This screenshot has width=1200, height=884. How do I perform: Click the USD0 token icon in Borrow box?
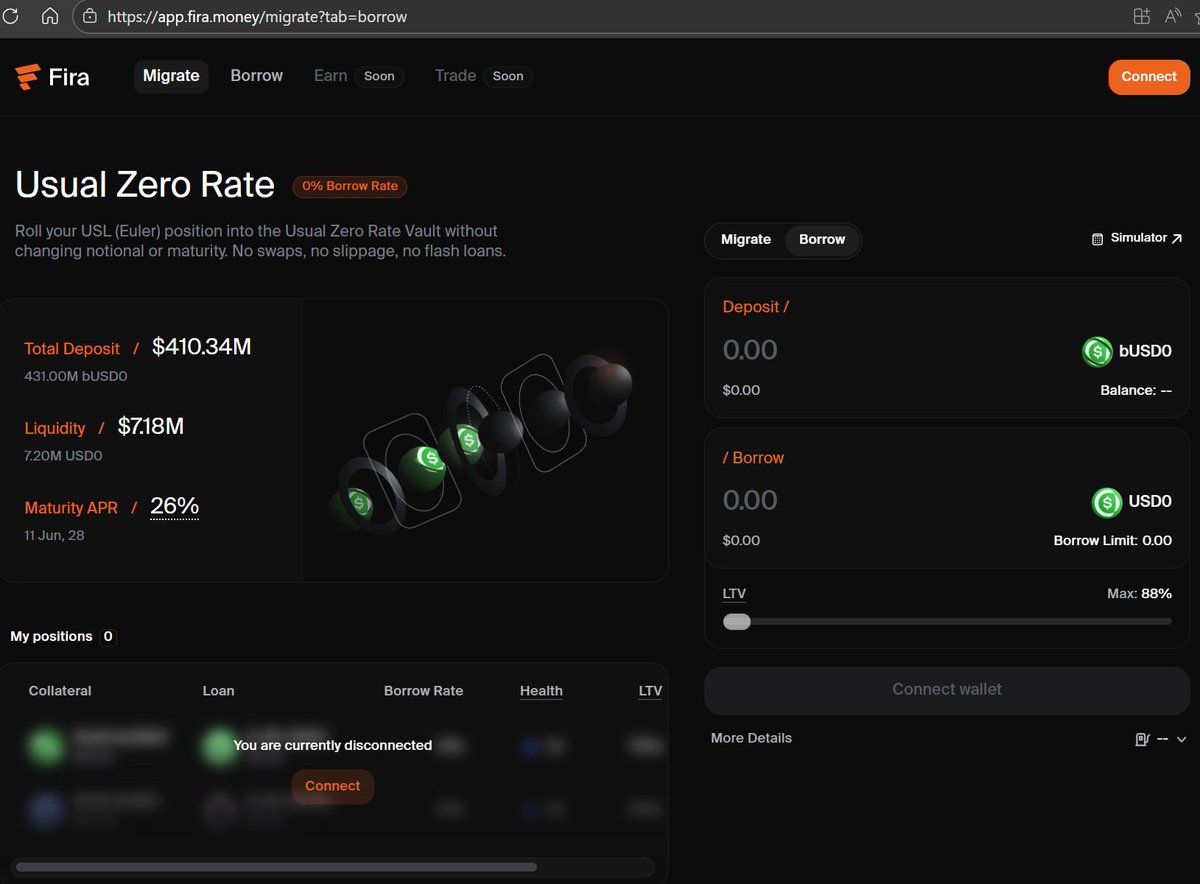[1107, 502]
